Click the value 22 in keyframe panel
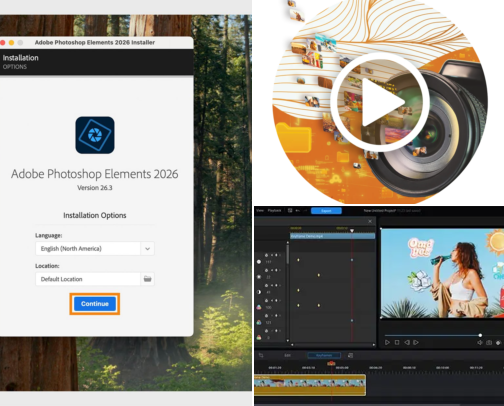 point(268,277)
